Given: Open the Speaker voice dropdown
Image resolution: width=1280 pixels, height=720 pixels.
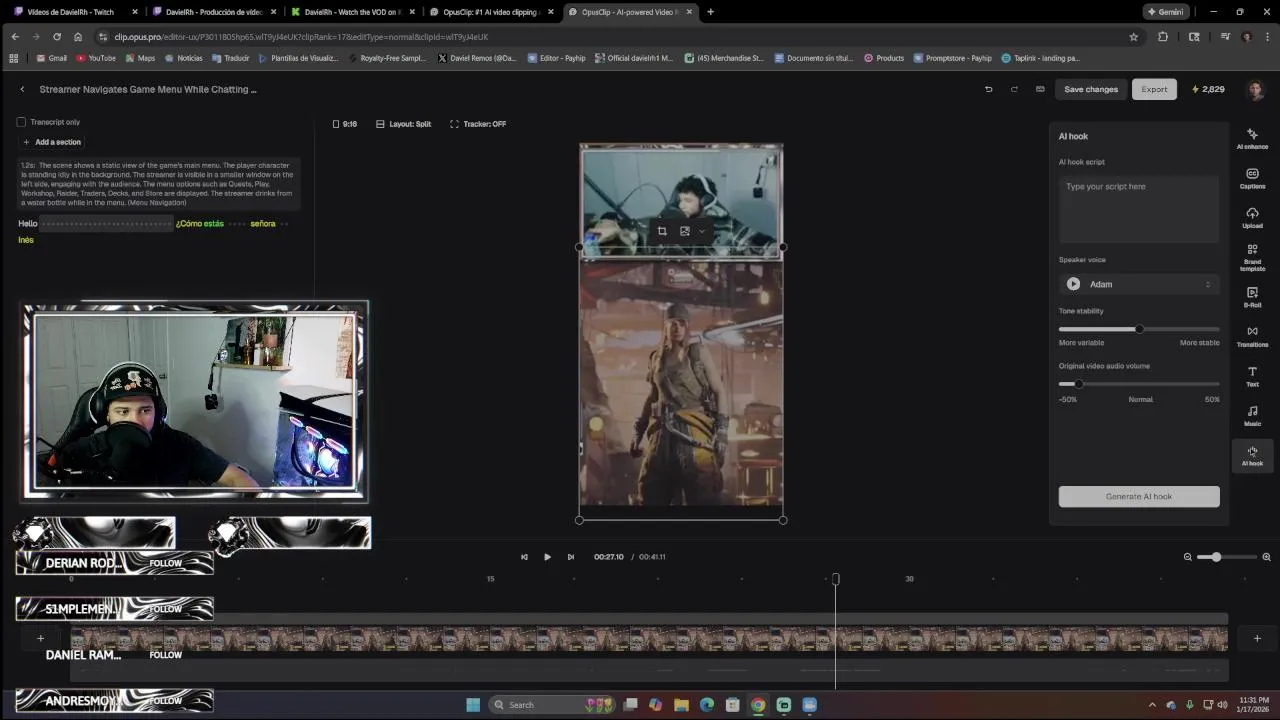Looking at the screenshot, I should pyautogui.click(x=1139, y=284).
